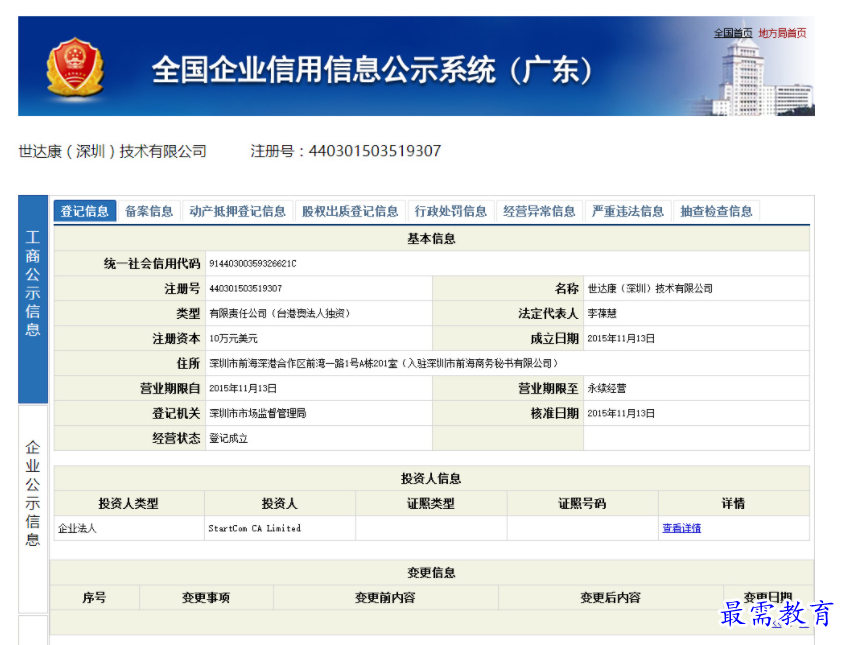This screenshot has width=842, height=645.
Task: View the 经营异常信息 tab
Action: 539,211
